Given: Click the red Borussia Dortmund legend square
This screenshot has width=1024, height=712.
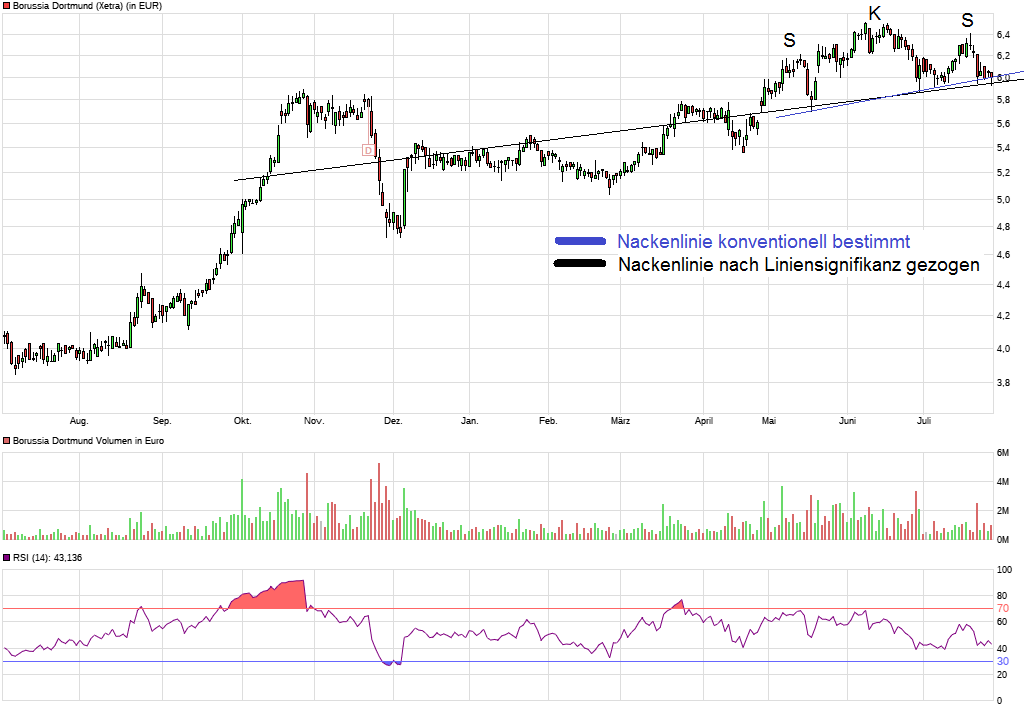Looking at the screenshot, I should pos(7,6).
